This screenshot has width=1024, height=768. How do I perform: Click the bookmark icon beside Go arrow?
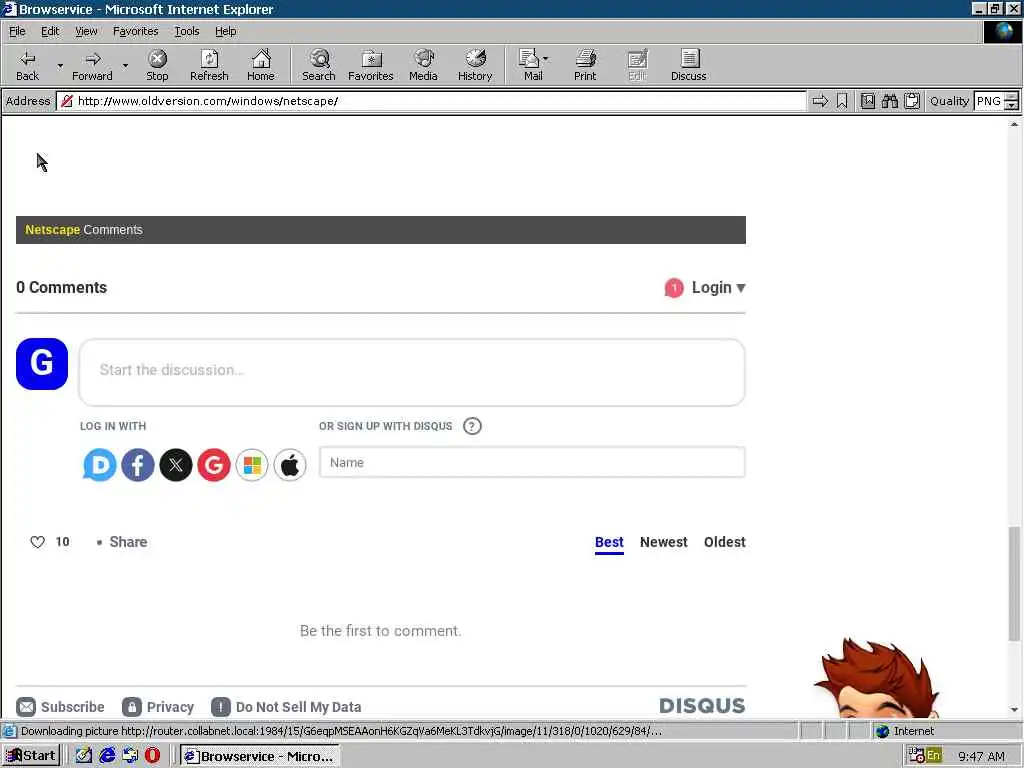click(x=842, y=101)
